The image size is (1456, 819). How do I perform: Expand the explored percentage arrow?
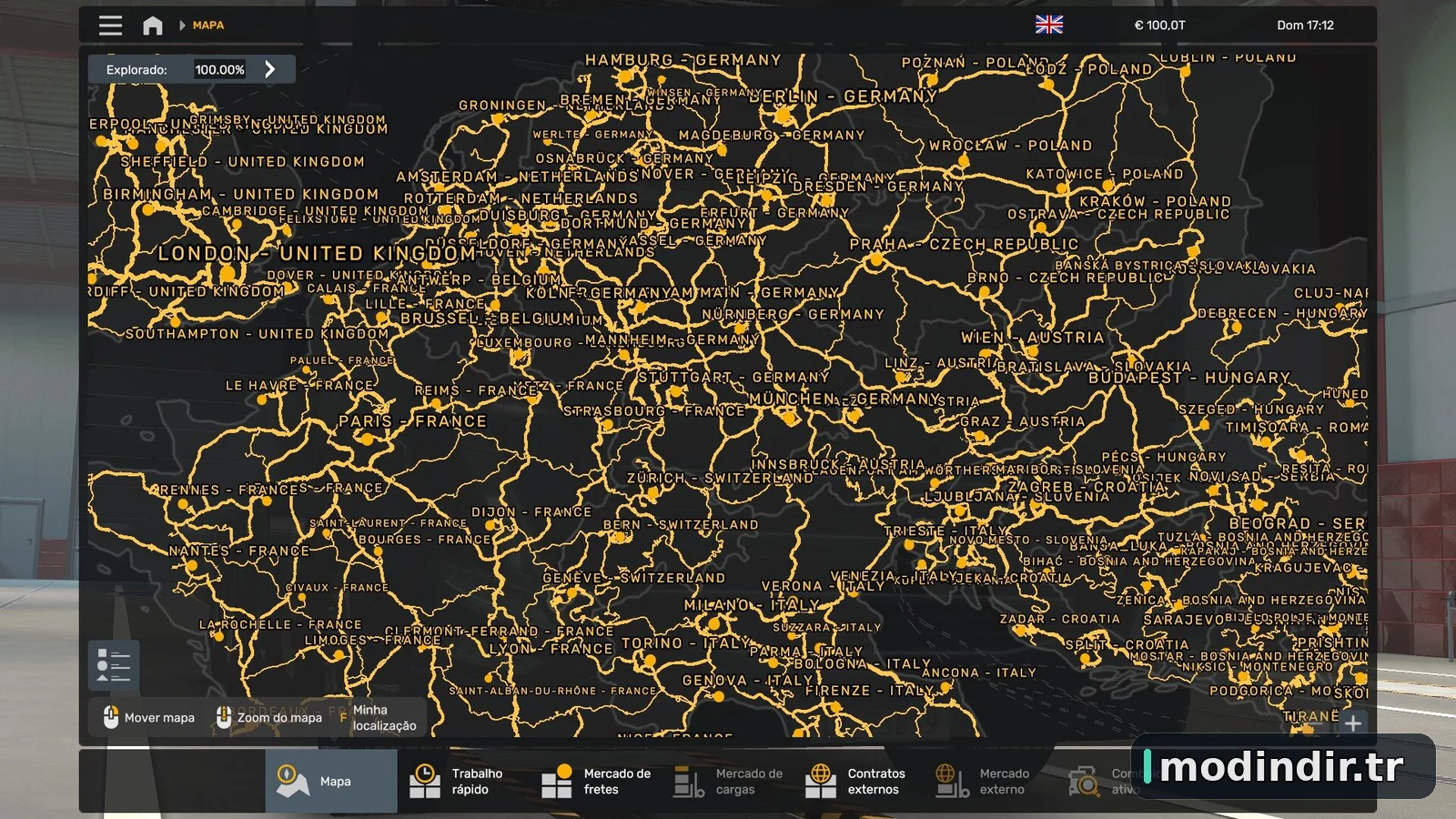point(269,69)
